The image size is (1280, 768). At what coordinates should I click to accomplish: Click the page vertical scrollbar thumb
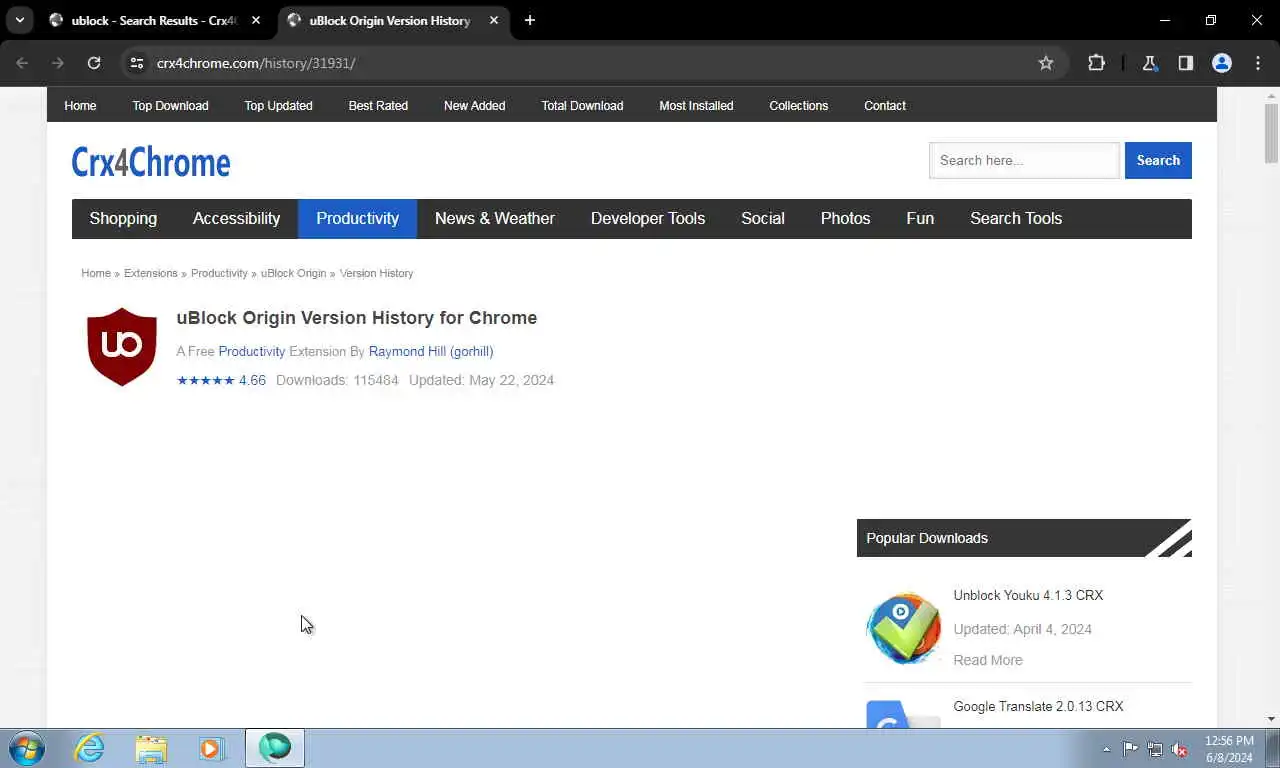tap(1271, 132)
